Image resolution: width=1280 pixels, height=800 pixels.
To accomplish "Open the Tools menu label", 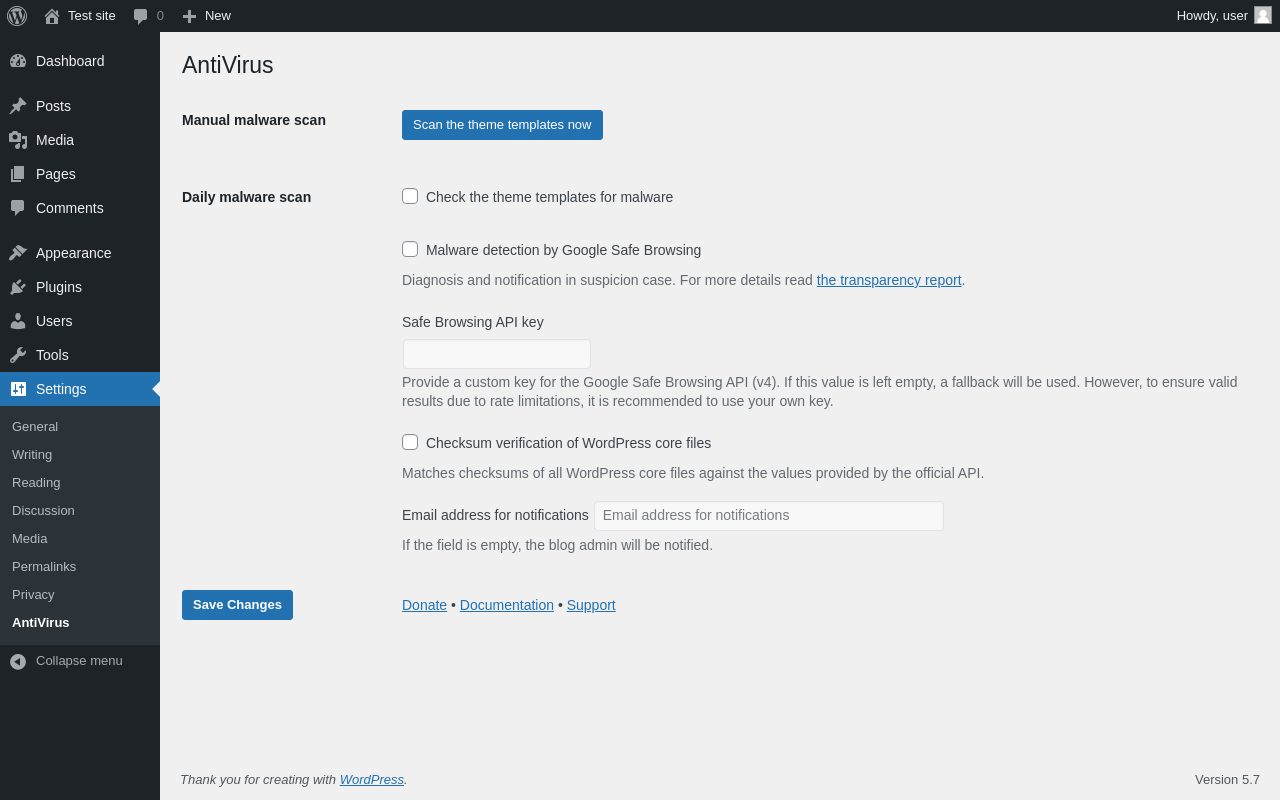I will (x=52, y=355).
